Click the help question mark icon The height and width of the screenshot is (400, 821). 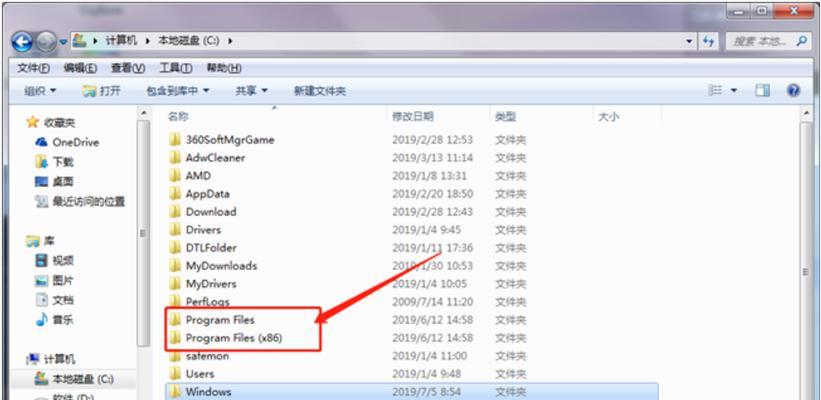(x=793, y=90)
